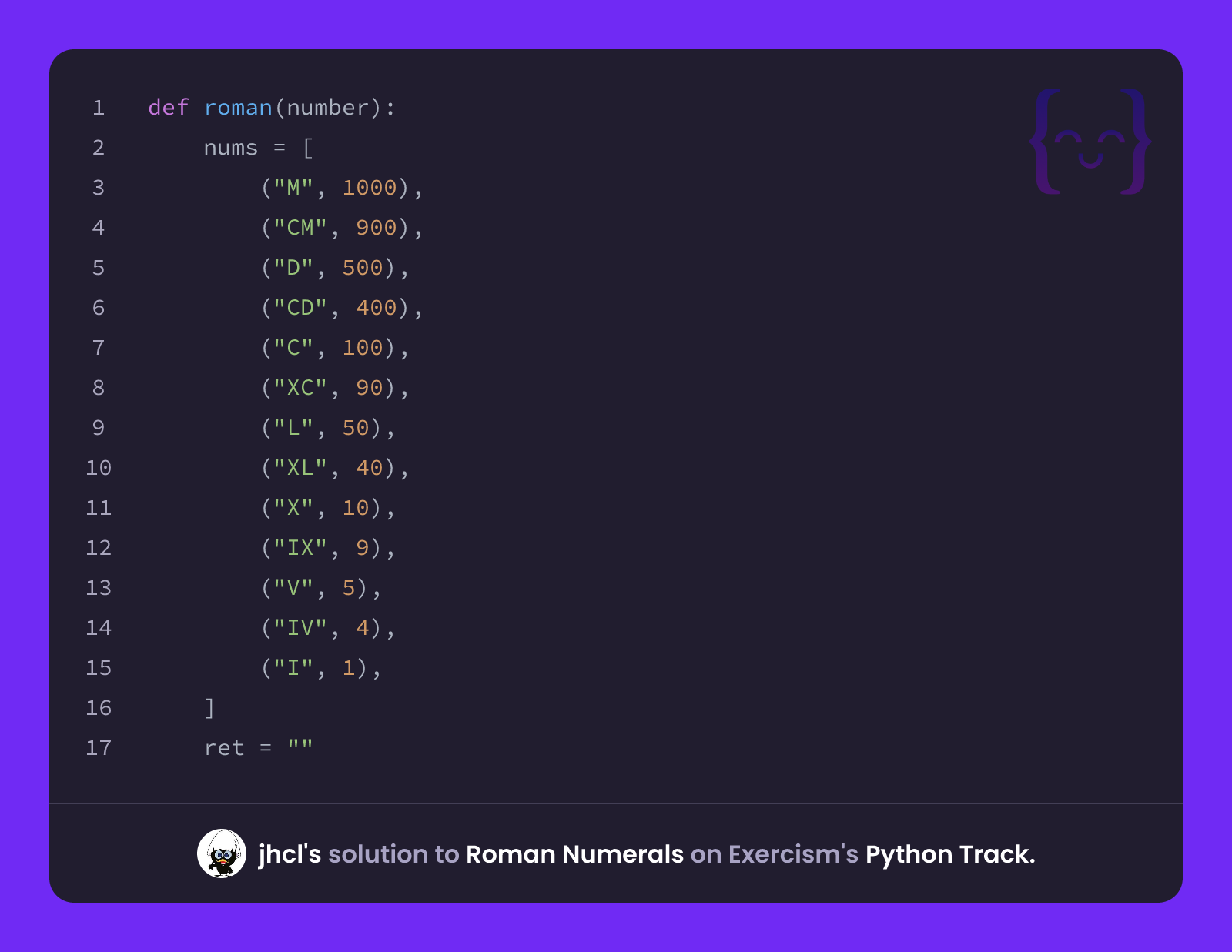Click line number 17 in gutter
This screenshot has height=952, width=1232.
point(99,748)
